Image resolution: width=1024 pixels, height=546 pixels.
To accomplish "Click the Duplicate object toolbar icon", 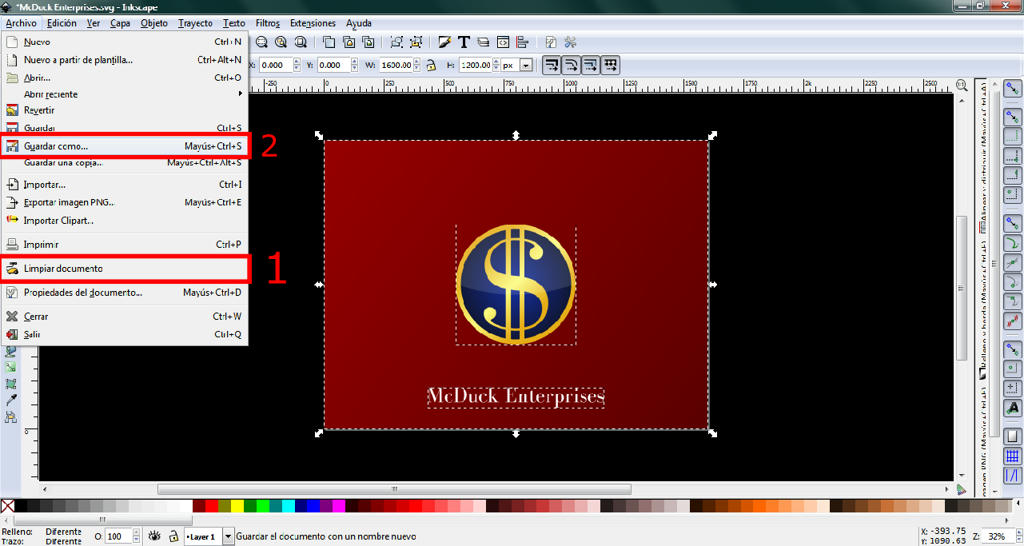I will (x=329, y=42).
